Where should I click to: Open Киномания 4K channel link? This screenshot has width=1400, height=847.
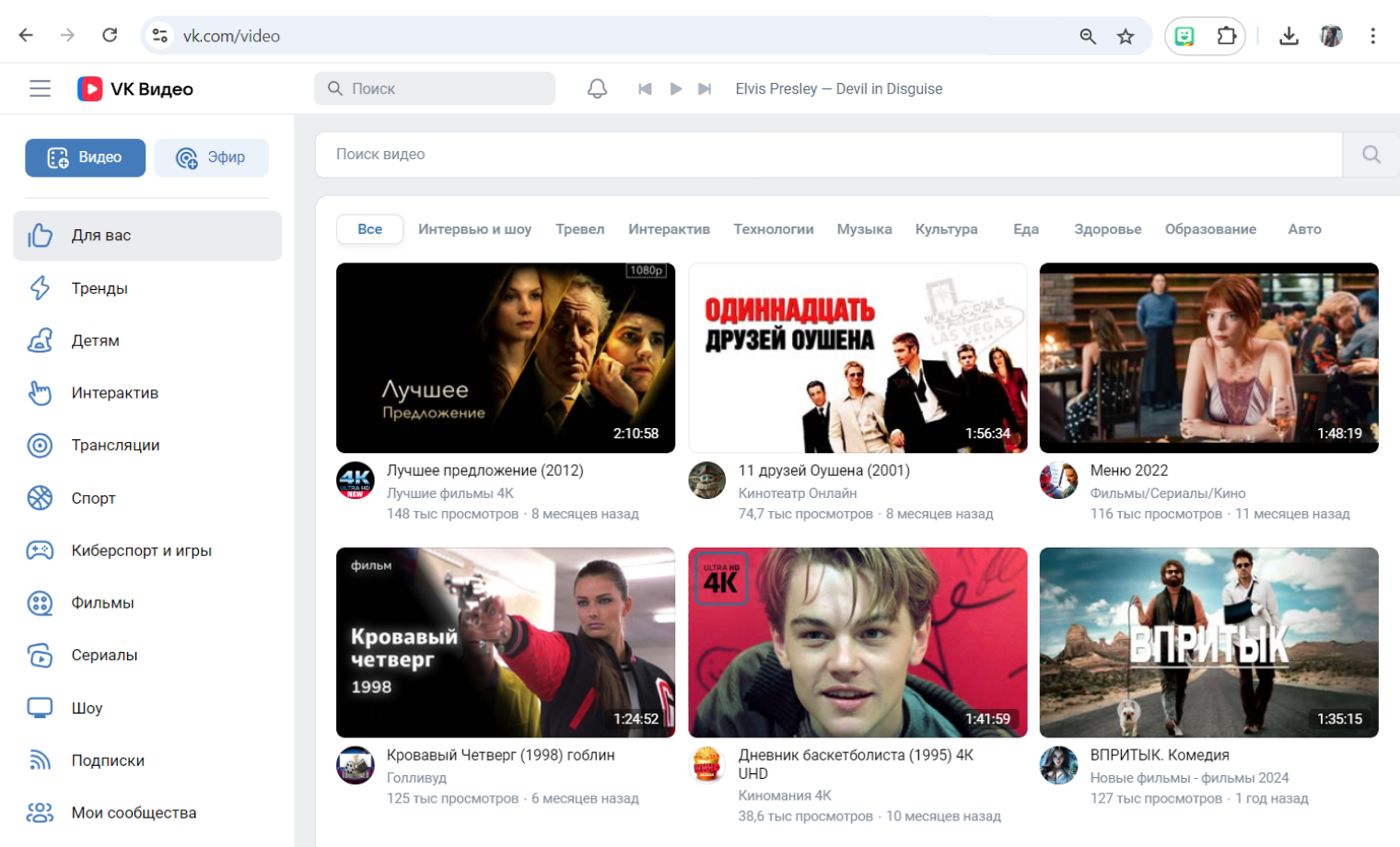[785, 795]
